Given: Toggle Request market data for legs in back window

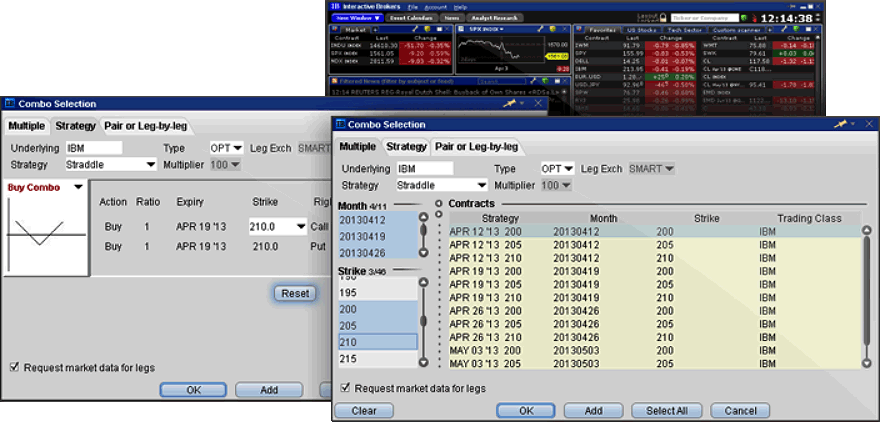Looking at the screenshot, I should tap(15, 368).
